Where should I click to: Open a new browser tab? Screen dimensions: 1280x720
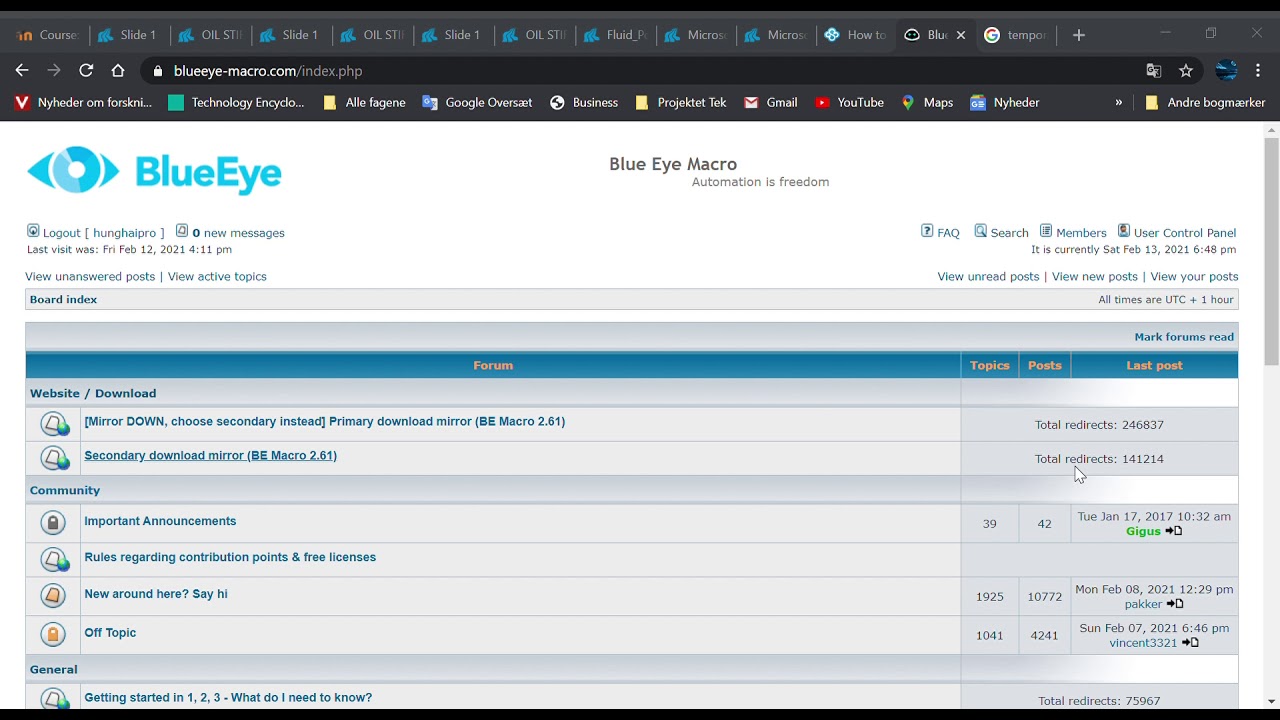(x=1078, y=35)
